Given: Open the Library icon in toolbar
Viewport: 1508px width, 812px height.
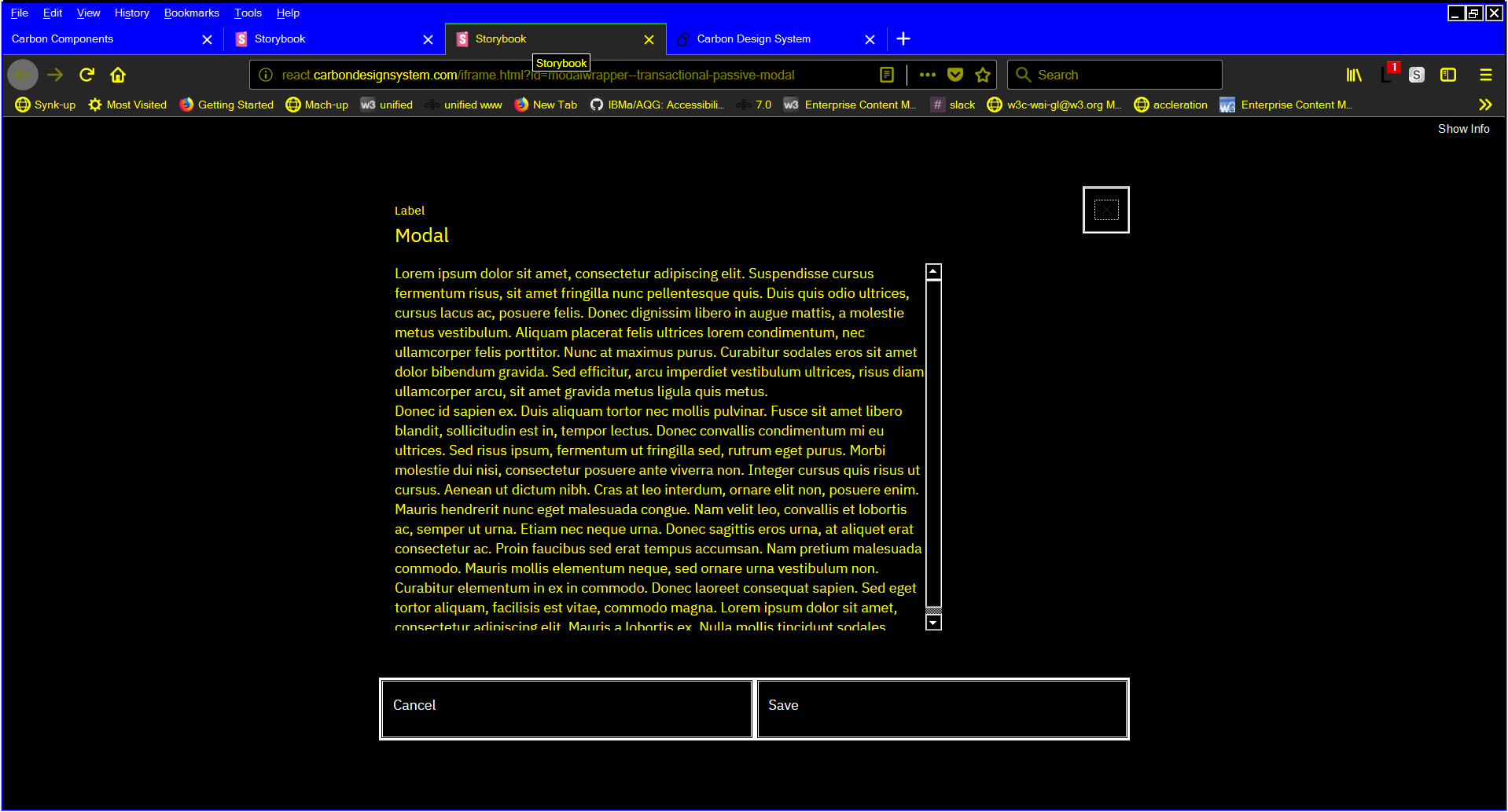Looking at the screenshot, I should coord(1354,75).
